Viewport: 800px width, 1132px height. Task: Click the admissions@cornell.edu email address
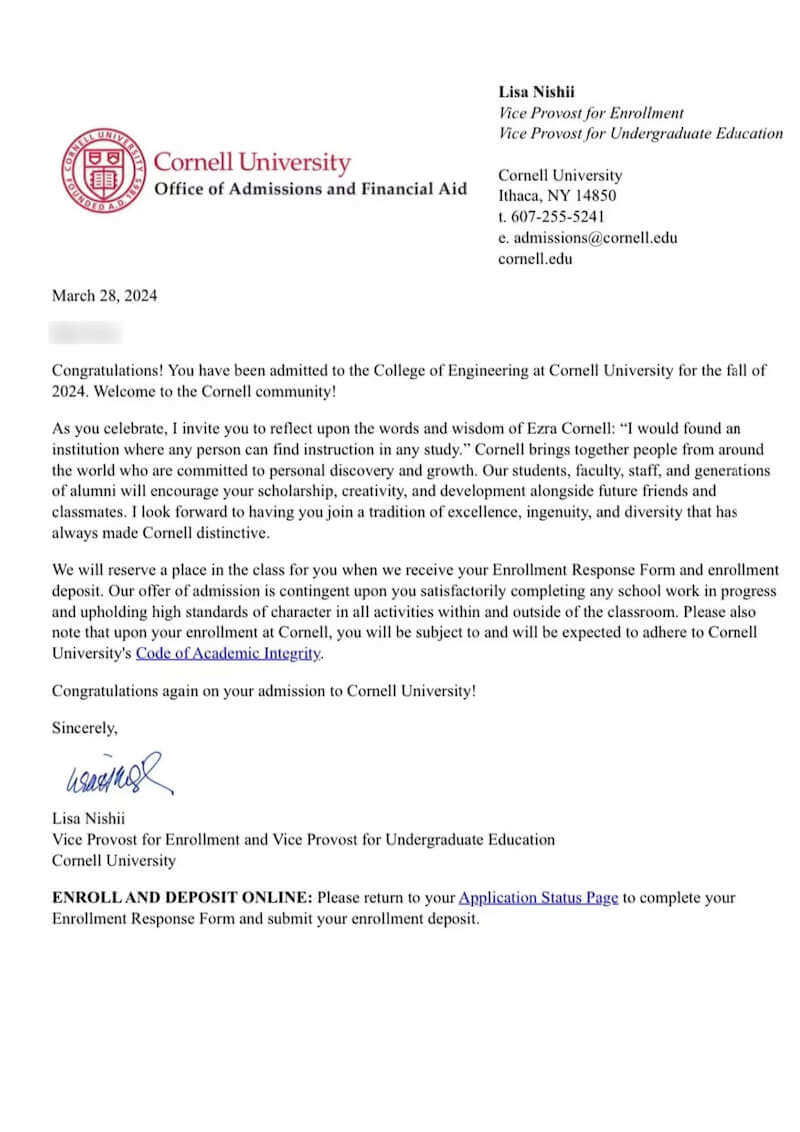pyautogui.click(x=595, y=238)
